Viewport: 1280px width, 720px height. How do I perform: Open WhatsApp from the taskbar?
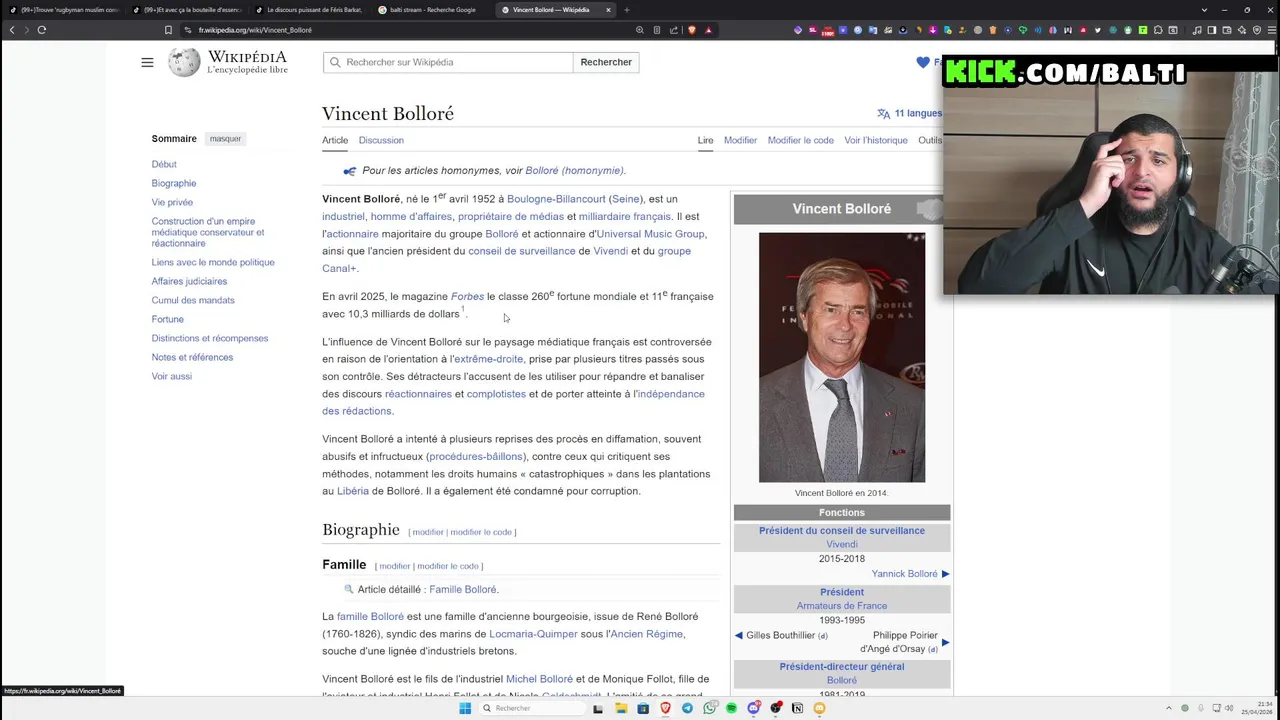(x=709, y=708)
